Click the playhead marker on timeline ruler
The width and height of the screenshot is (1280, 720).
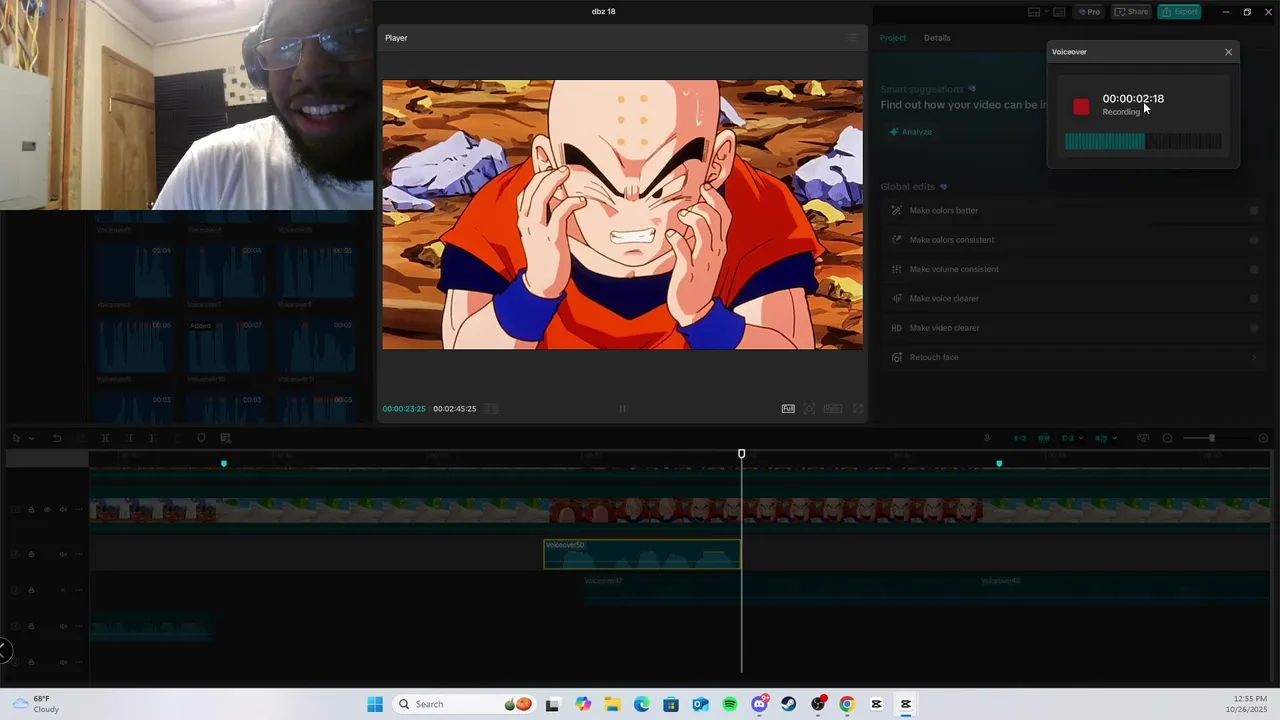[x=741, y=454]
